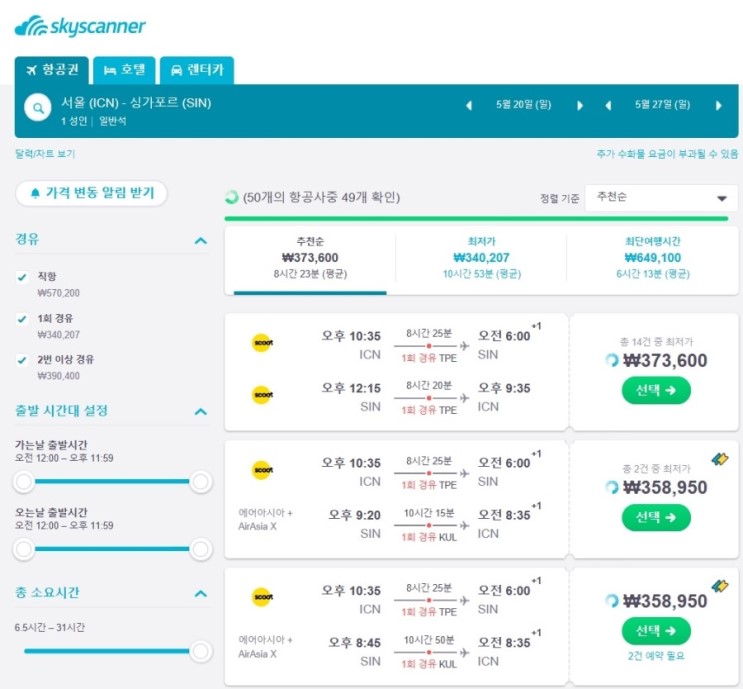
Task: Open the 달력/차트 보기 link
Action: pos(45,154)
